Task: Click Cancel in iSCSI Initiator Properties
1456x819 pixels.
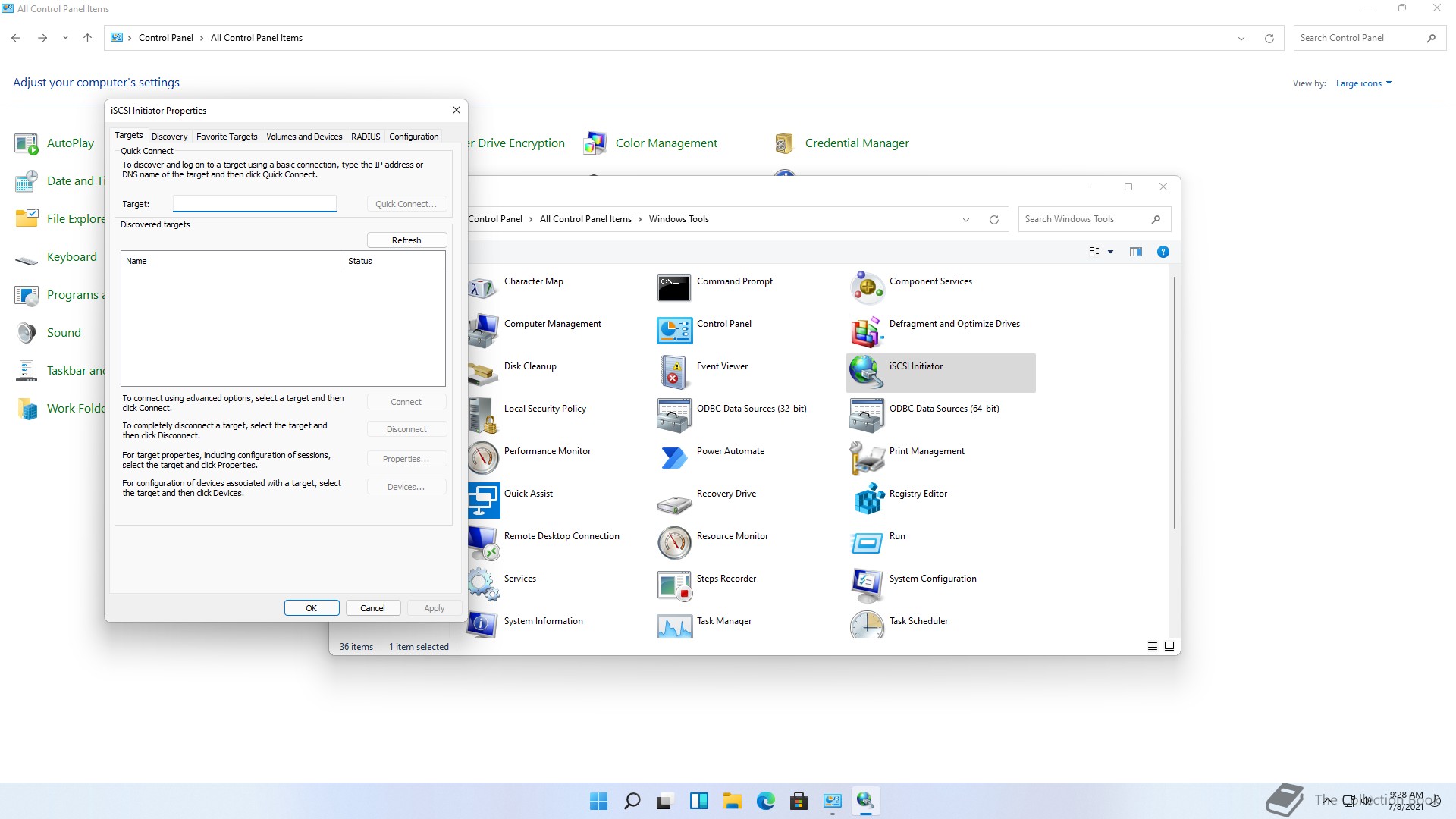Action: coord(372,607)
